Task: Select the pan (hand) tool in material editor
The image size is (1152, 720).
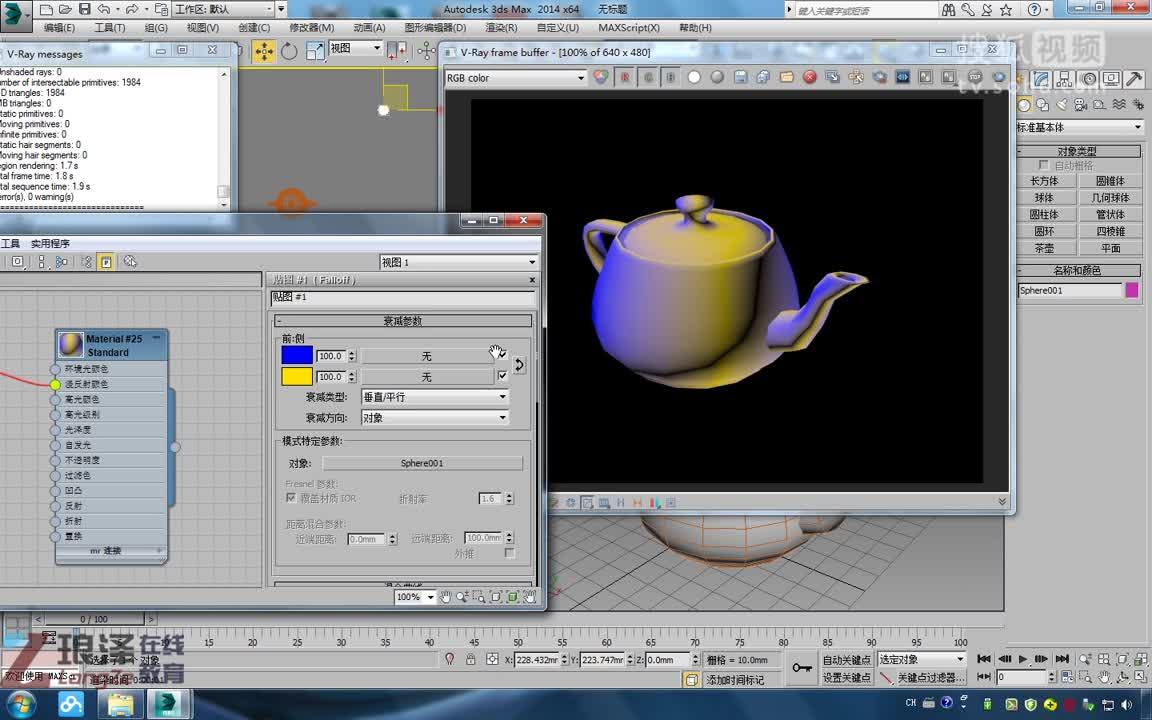Action: [x=446, y=596]
